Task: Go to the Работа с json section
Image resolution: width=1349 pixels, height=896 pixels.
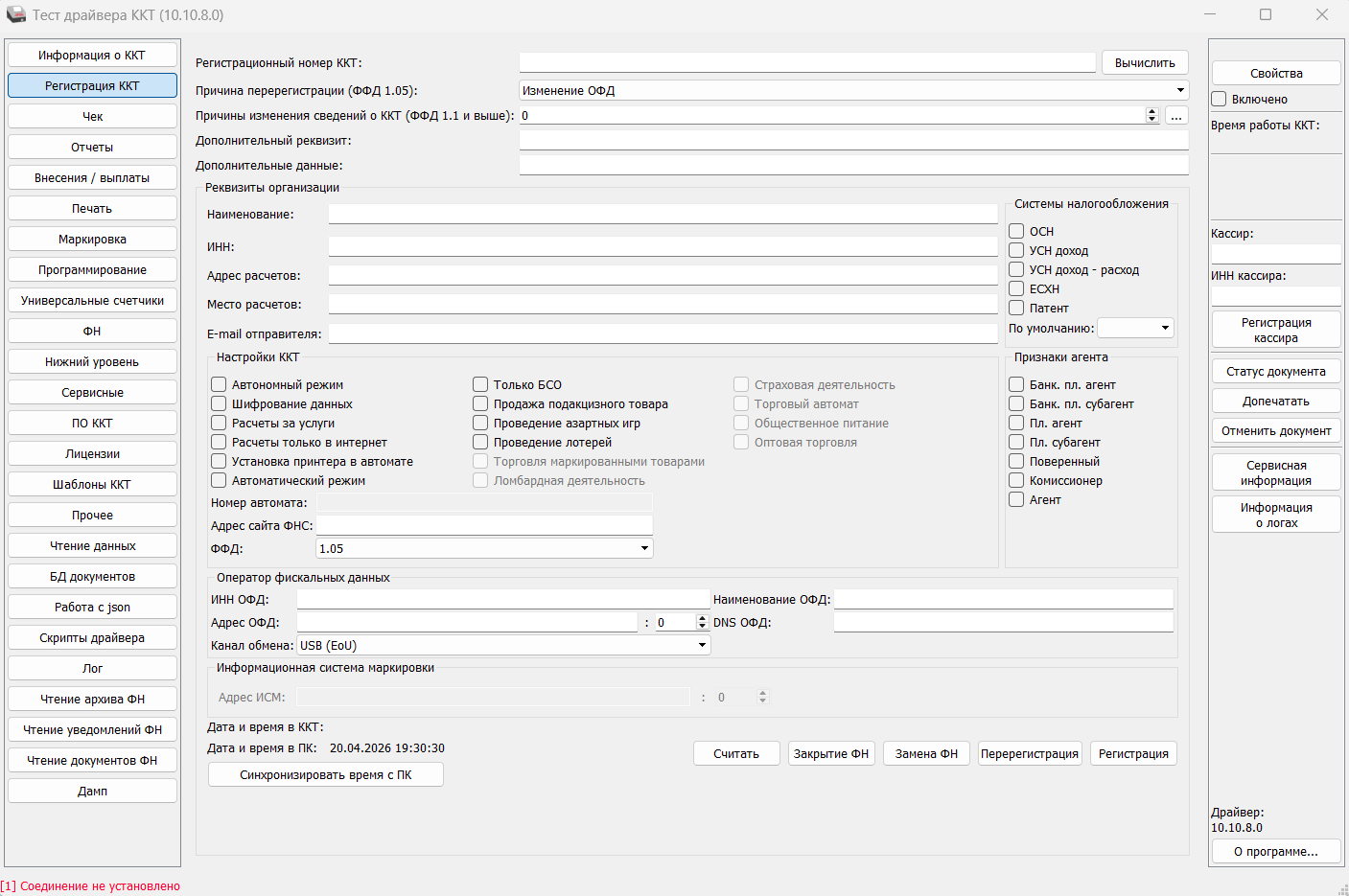Action: click(92, 607)
